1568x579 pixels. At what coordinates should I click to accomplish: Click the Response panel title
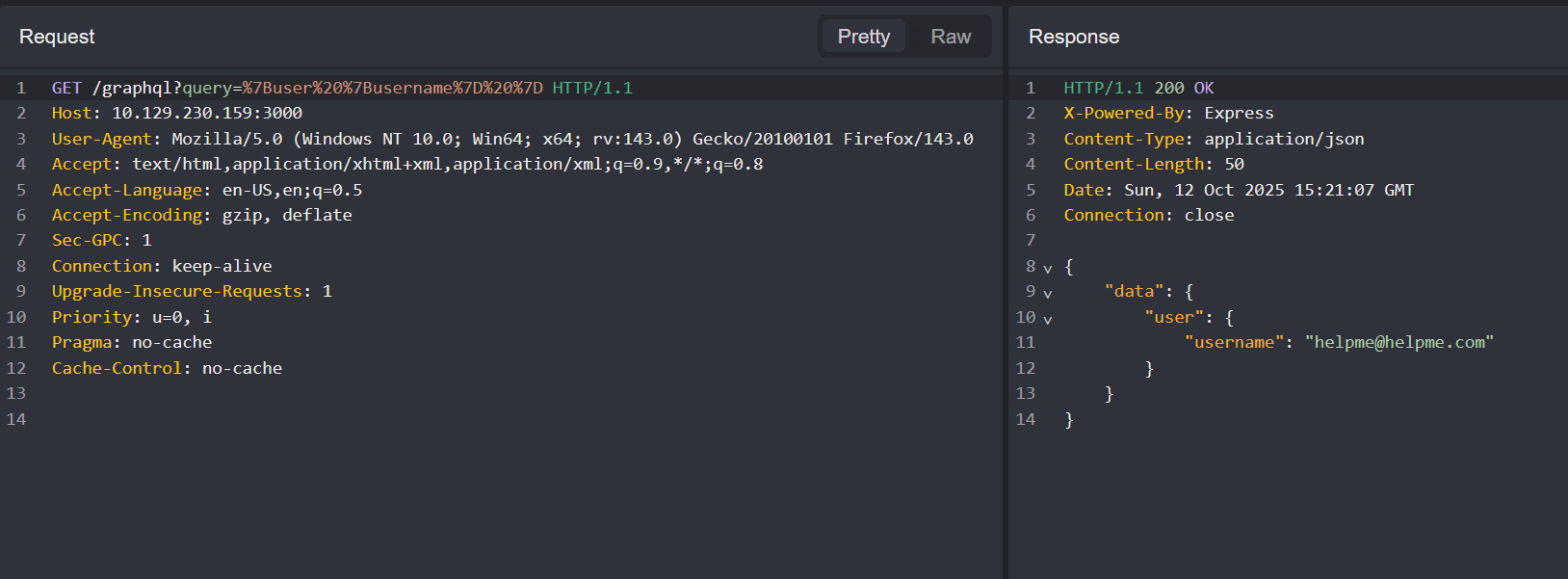click(x=1073, y=37)
